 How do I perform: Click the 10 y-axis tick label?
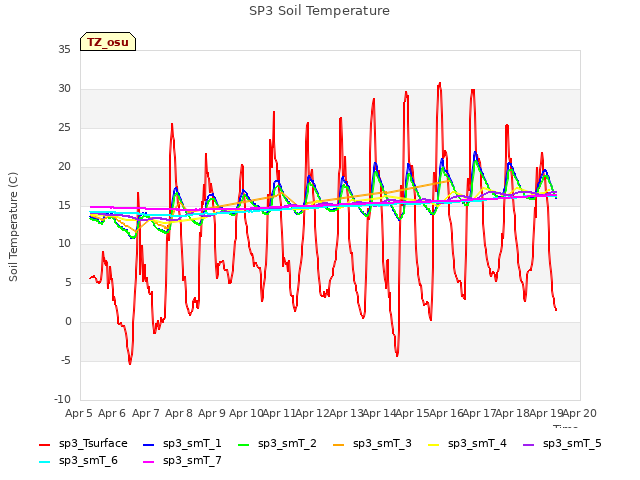pyautogui.click(x=64, y=244)
